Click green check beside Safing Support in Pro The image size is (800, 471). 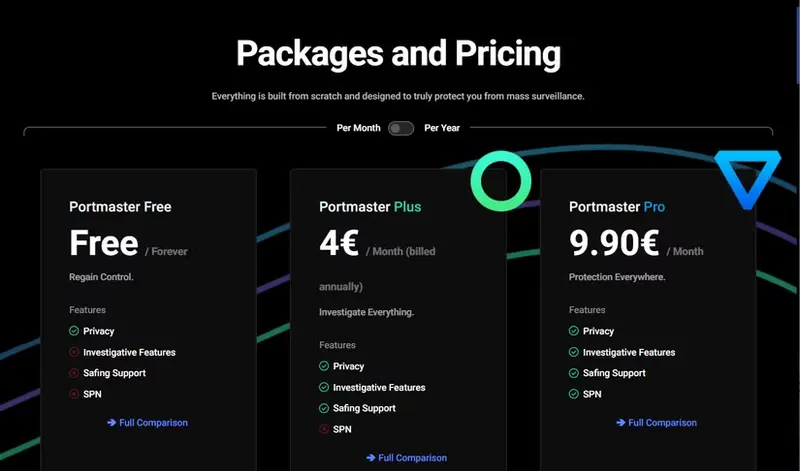[x=574, y=373]
